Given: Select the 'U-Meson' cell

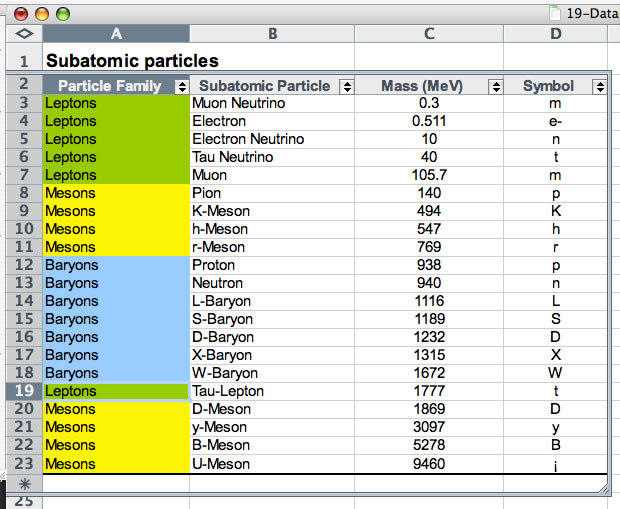Looking at the screenshot, I should (272, 464).
